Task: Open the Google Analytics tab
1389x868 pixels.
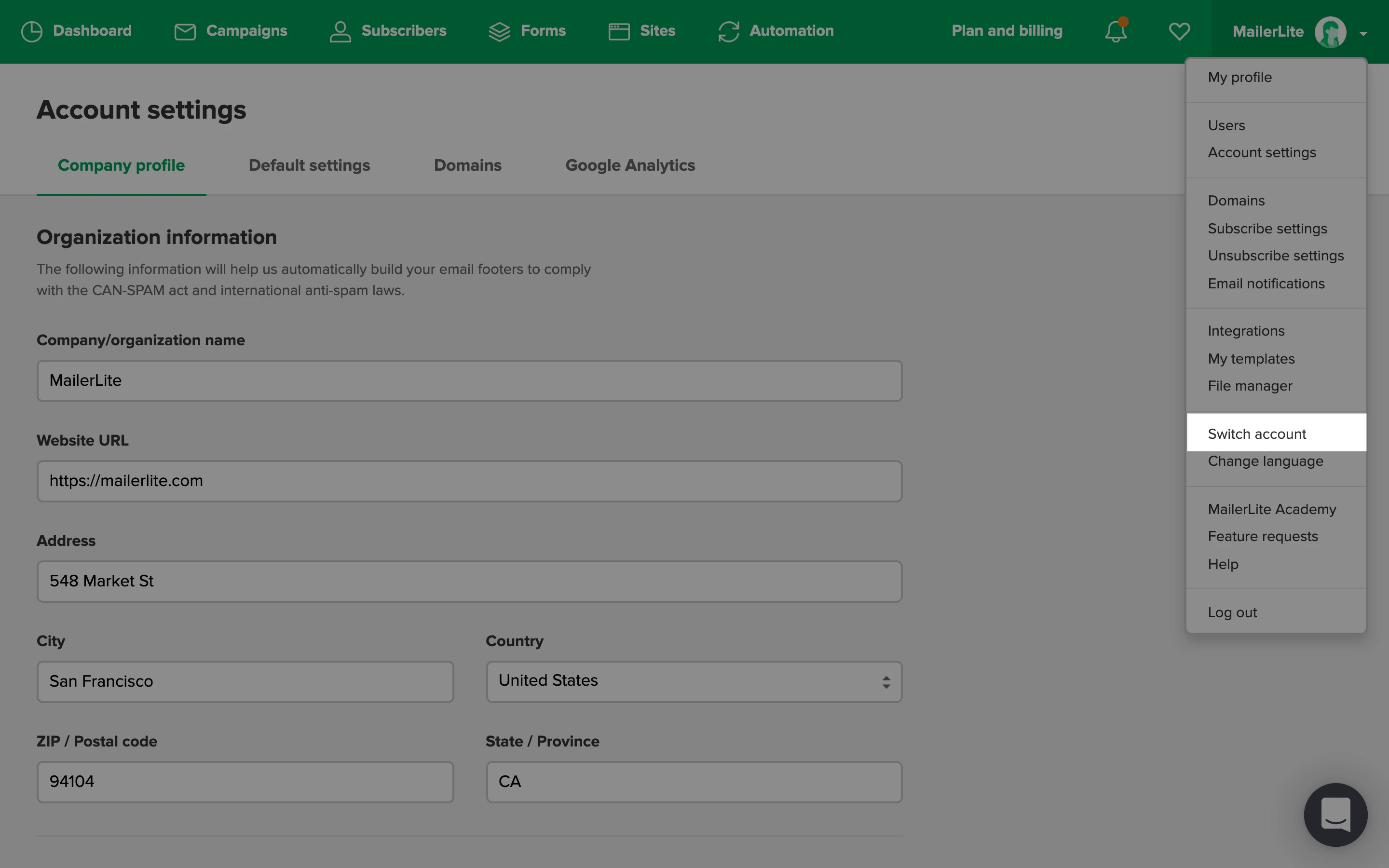Action: pyautogui.click(x=630, y=165)
